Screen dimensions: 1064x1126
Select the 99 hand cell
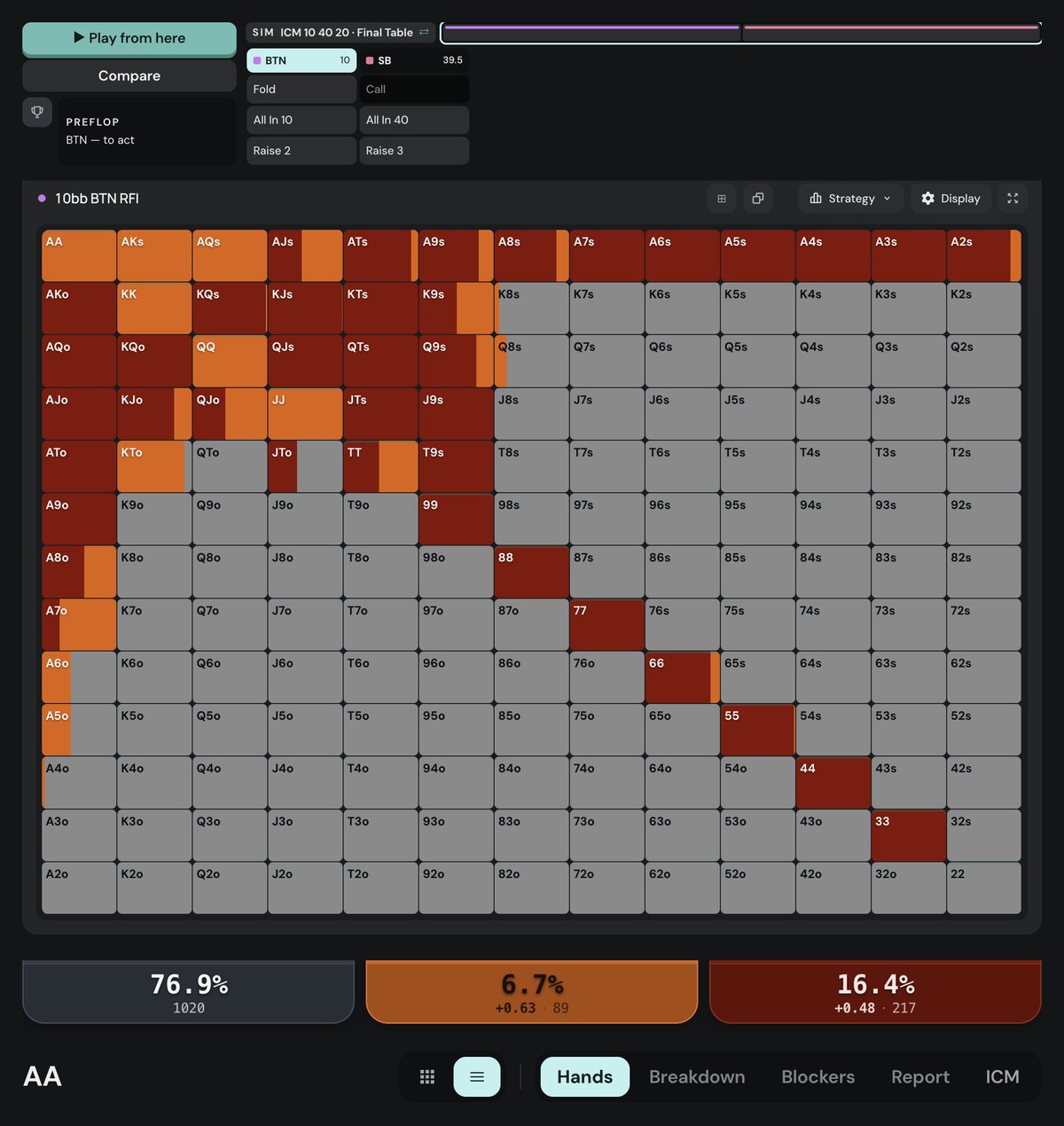[x=456, y=520]
